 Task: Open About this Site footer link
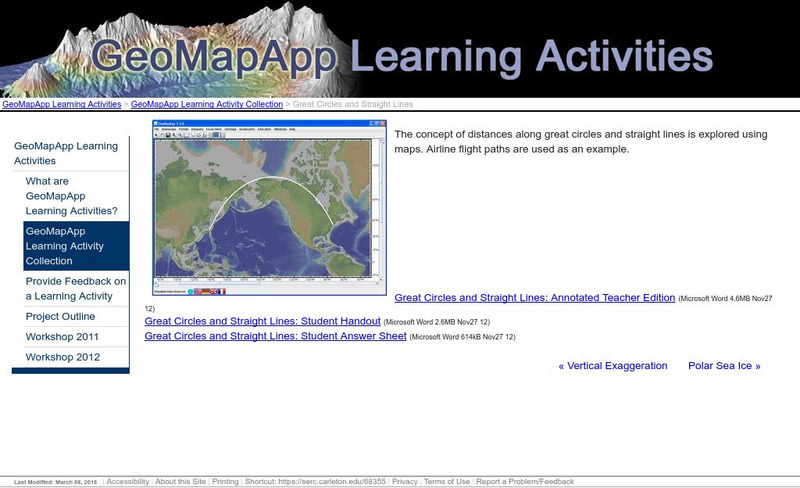[x=181, y=481]
